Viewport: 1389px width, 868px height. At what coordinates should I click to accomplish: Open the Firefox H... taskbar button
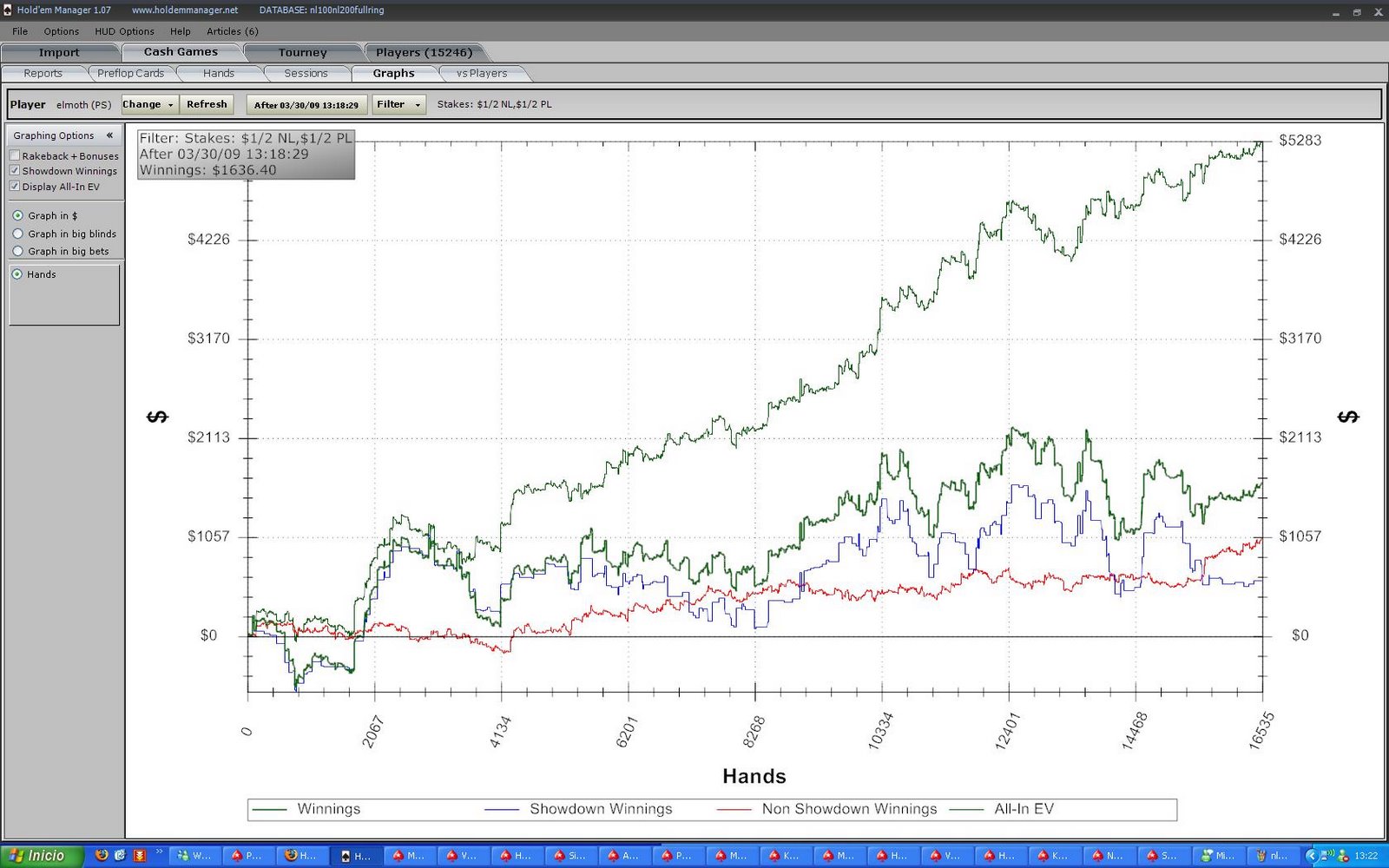pos(302,856)
